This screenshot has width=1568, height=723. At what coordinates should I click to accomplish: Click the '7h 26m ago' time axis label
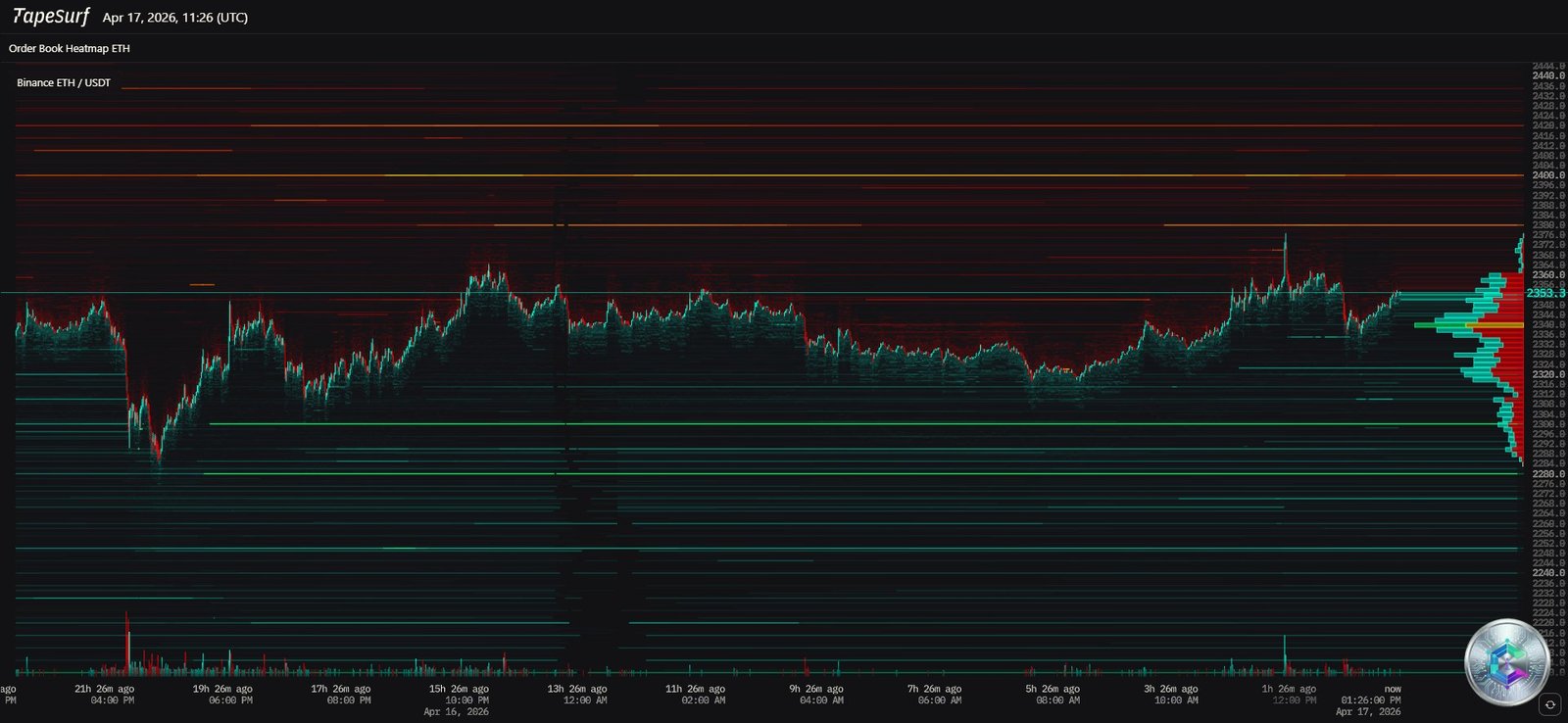[934, 689]
